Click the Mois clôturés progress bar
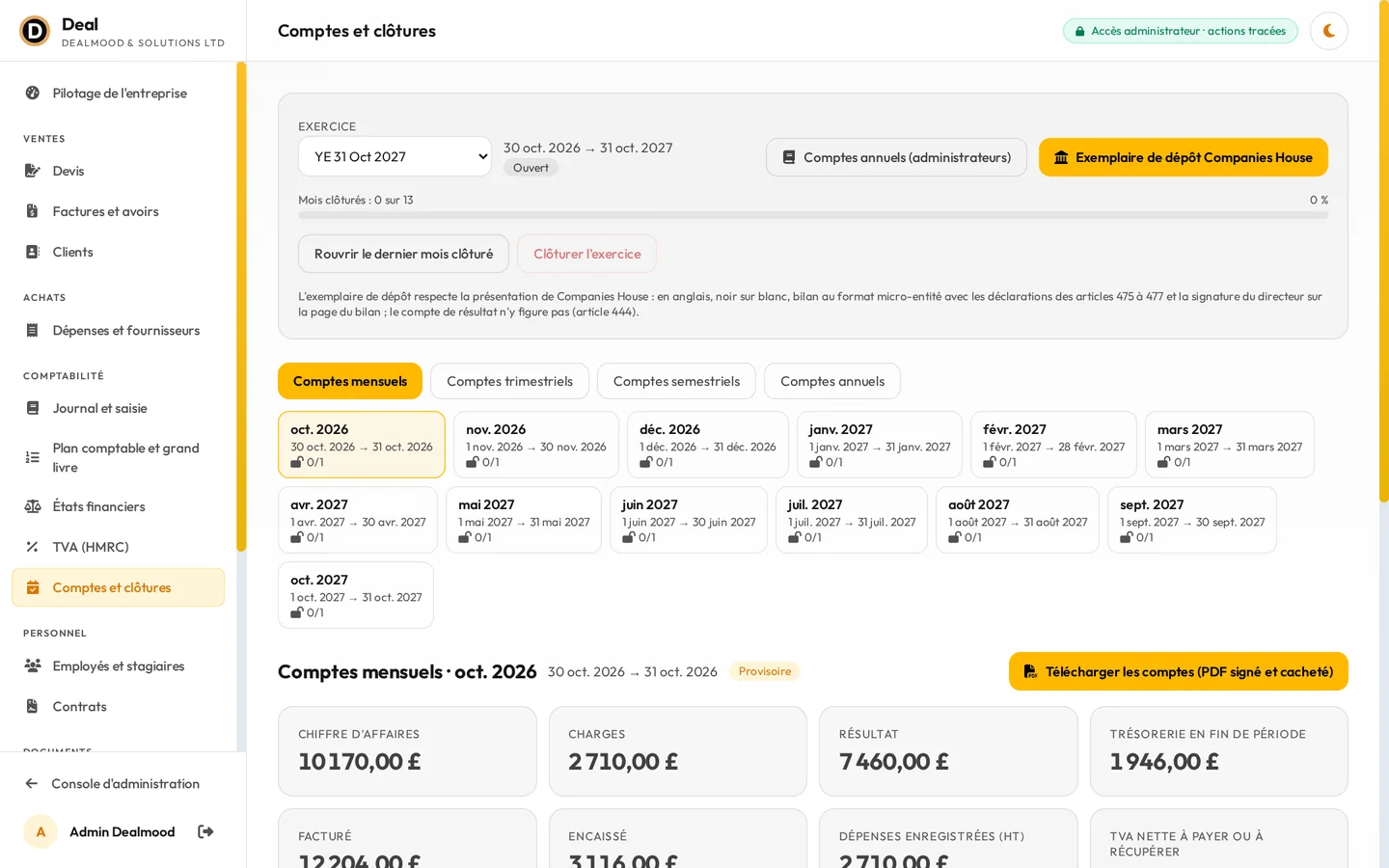The height and width of the screenshot is (868, 1389). [x=813, y=215]
